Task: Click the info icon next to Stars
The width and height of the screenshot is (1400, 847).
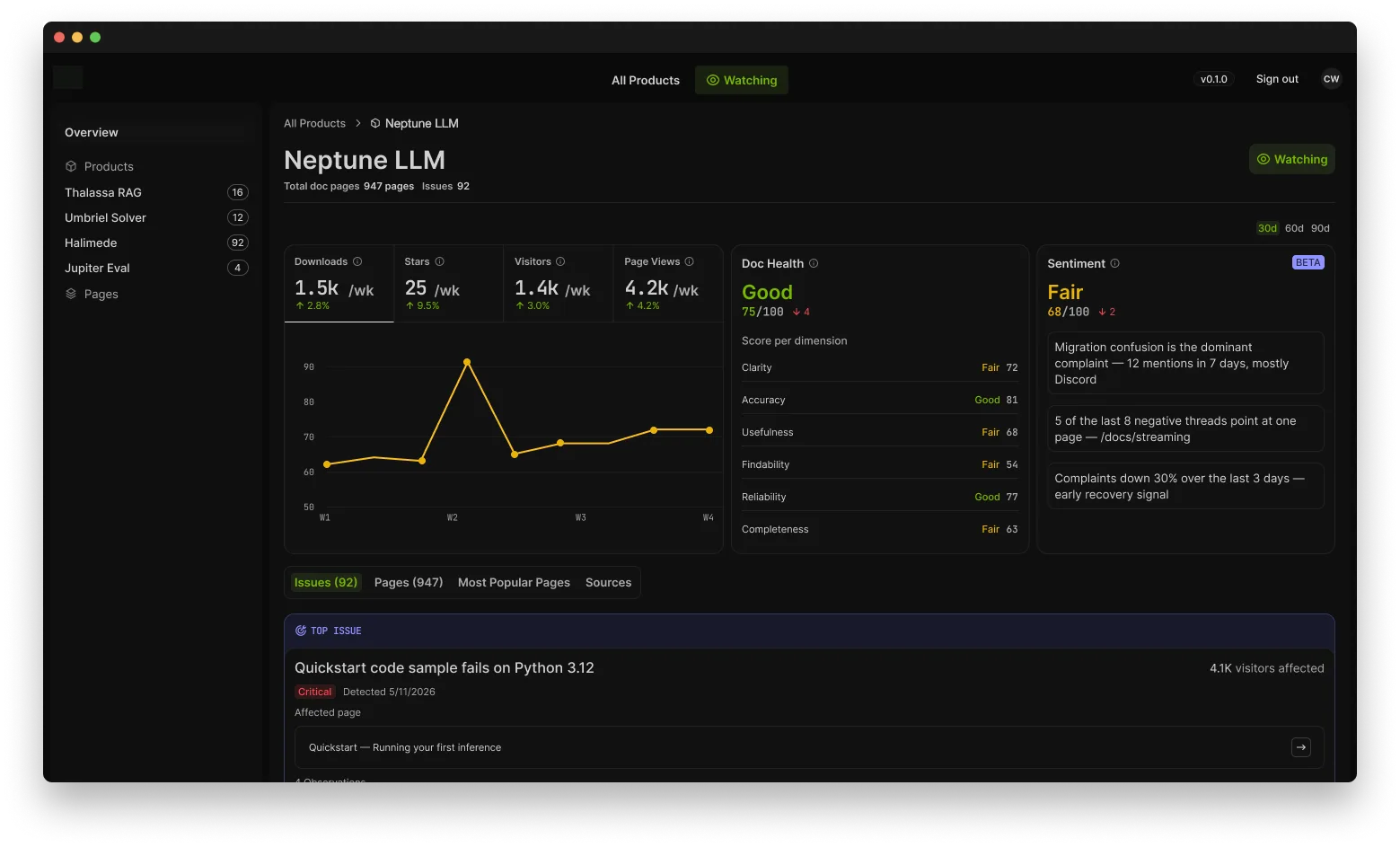Action: (x=440, y=262)
